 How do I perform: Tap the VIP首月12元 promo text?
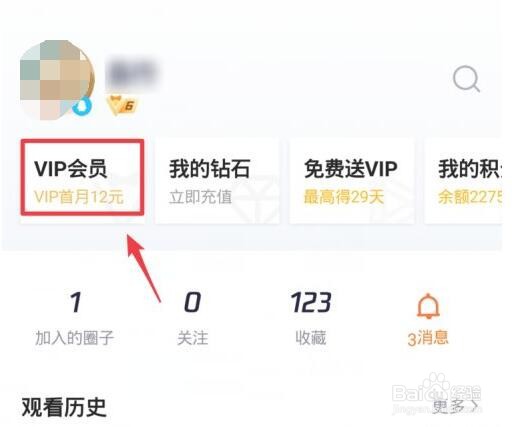pyautogui.click(x=79, y=197)
